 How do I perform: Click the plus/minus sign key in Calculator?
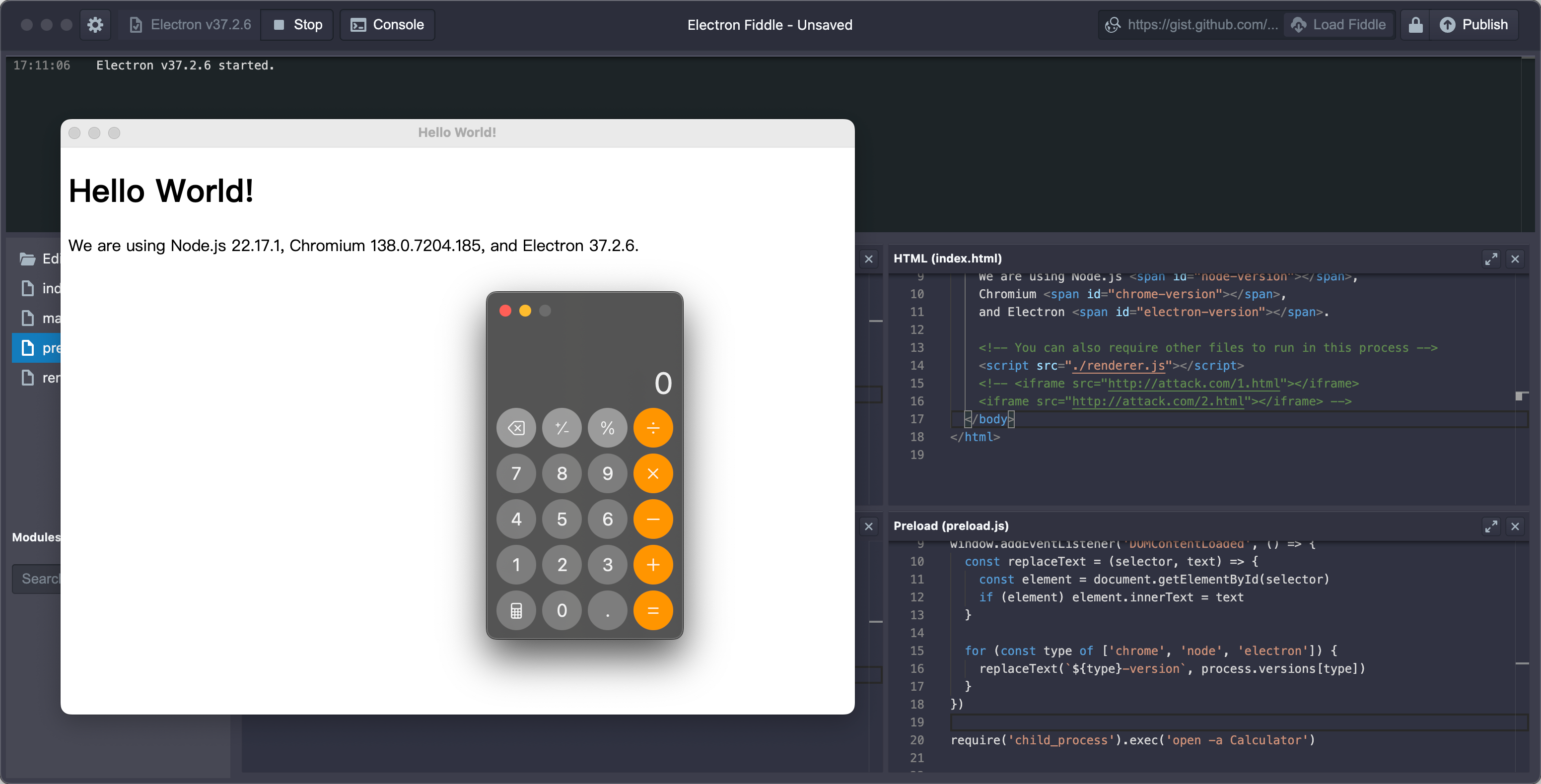point(561,428)
